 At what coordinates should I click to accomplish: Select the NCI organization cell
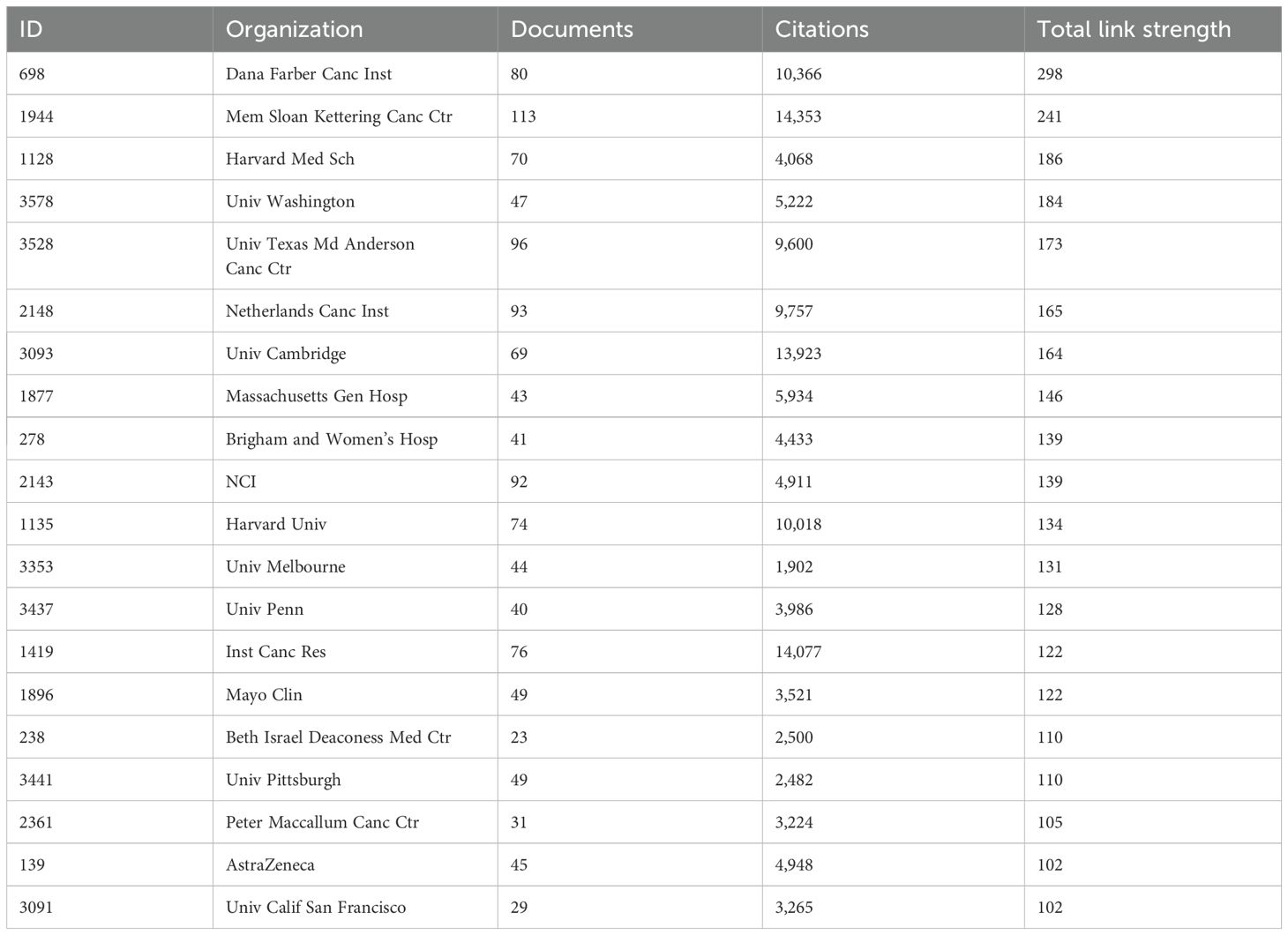tap(355, 482)
